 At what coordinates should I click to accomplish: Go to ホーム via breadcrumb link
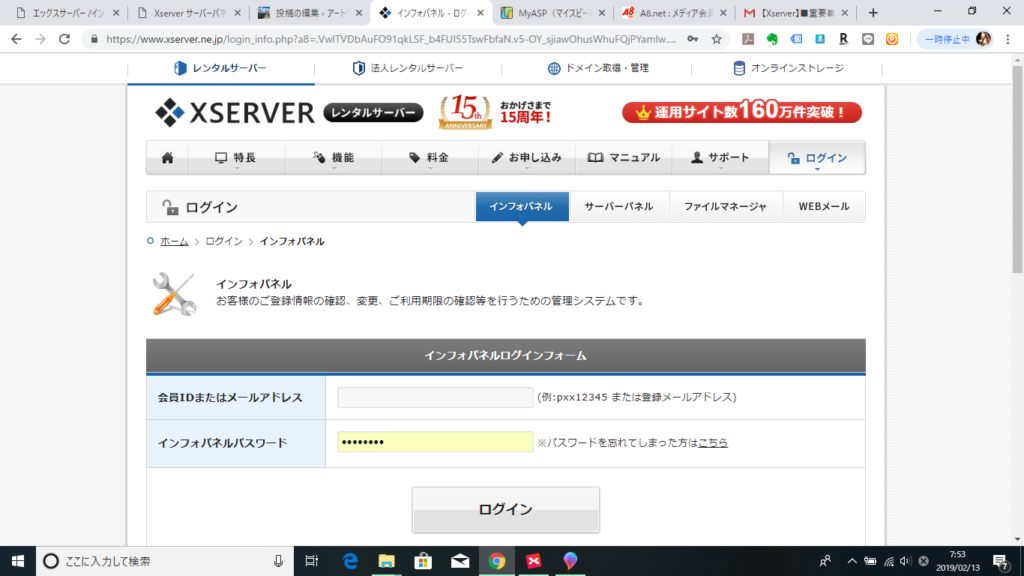tap(174, 242)
